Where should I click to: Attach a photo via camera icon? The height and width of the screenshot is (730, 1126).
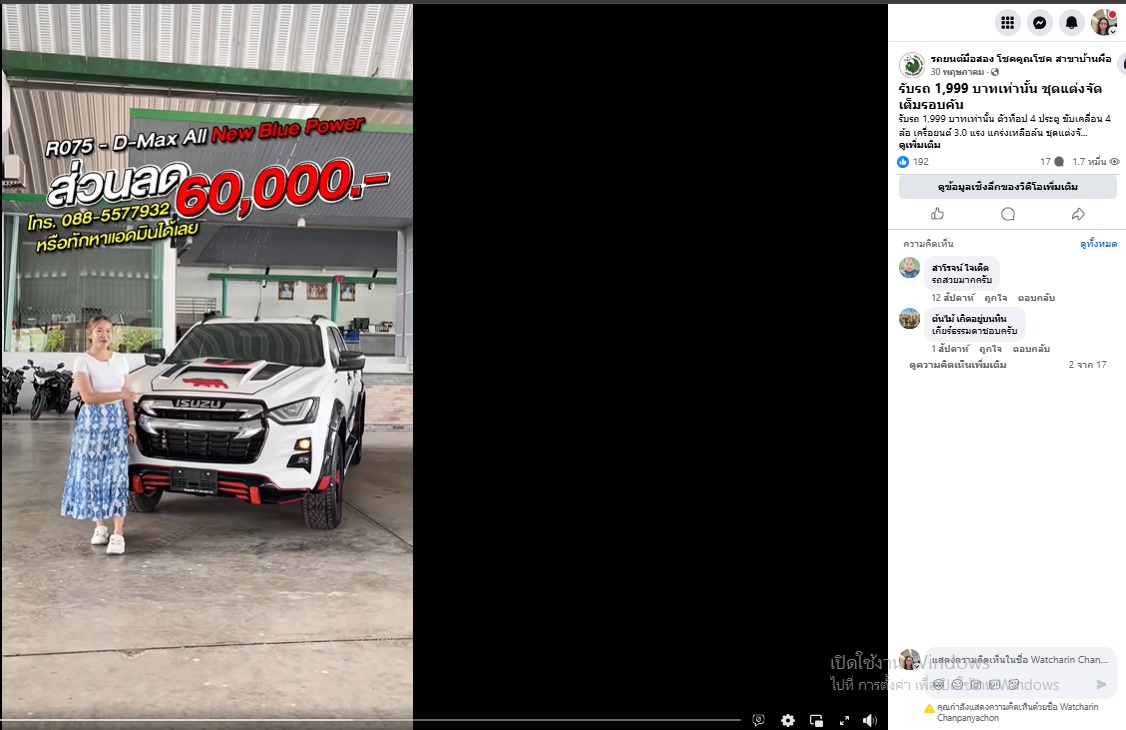[976, 684]
